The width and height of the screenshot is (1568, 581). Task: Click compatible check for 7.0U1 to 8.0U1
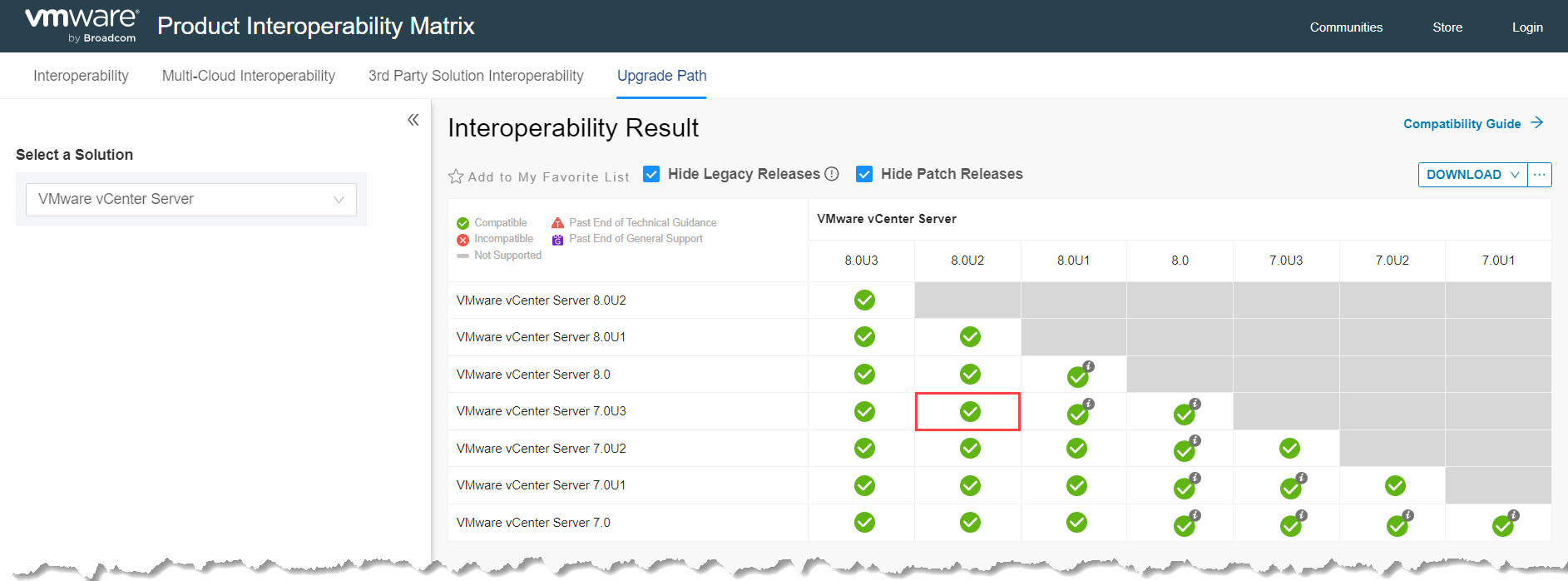(x=1076, y=485)
